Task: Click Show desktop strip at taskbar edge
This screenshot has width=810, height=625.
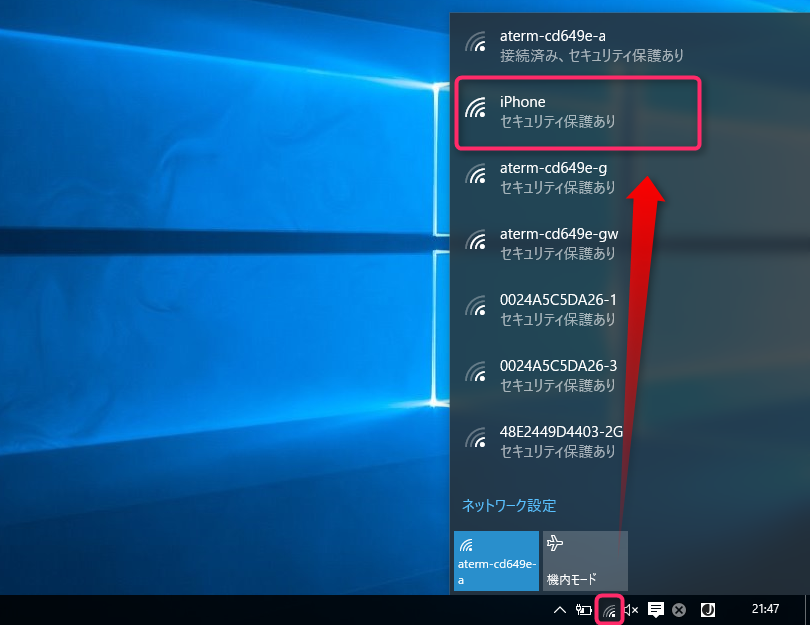Action: [x=807, y=610]
